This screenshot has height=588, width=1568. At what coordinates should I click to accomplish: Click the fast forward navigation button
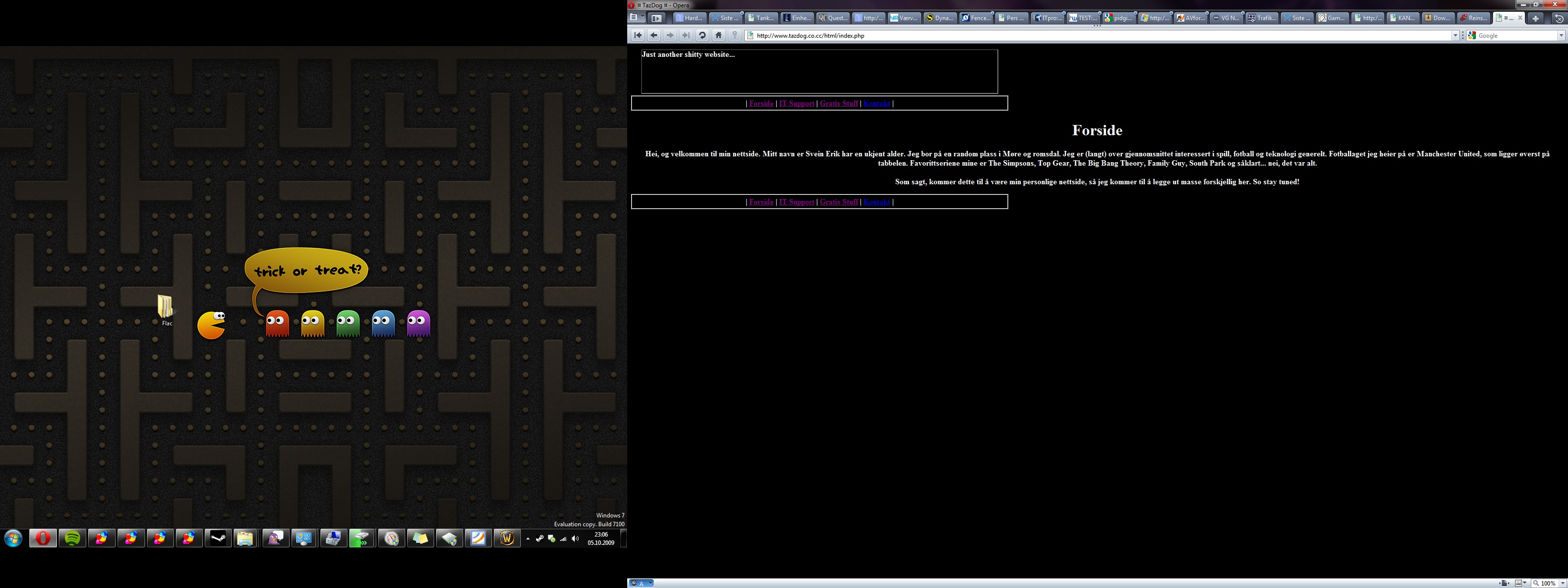pyautogui.click(x=686, y=35)
